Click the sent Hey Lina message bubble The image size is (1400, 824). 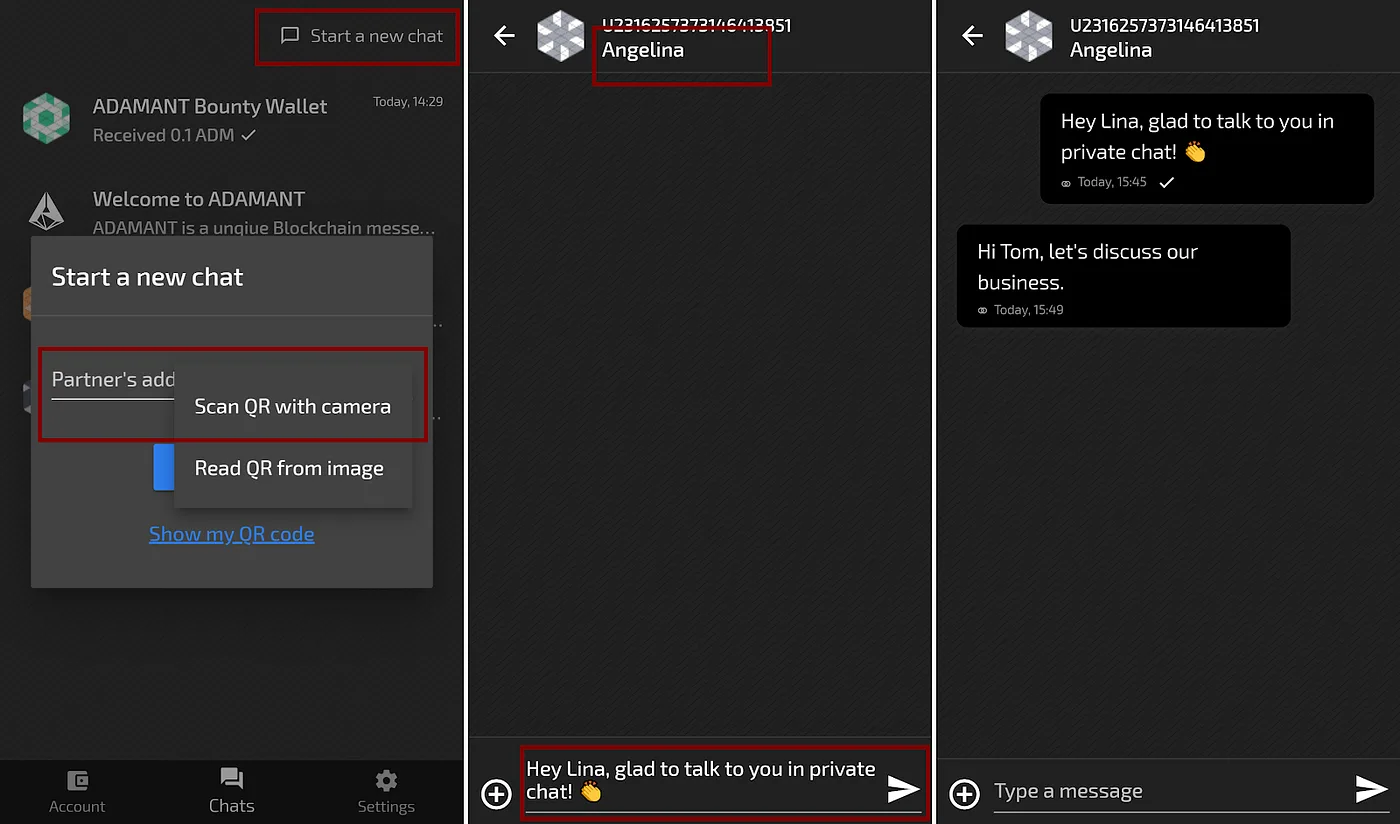coord(1207,149)
